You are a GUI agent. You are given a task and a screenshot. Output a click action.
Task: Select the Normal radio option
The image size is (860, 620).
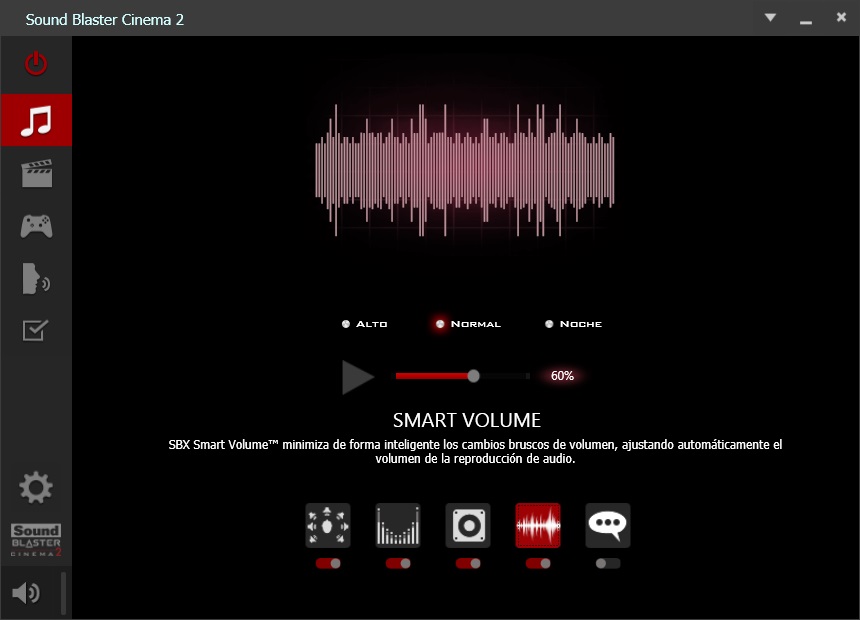[x=468, y=324]
